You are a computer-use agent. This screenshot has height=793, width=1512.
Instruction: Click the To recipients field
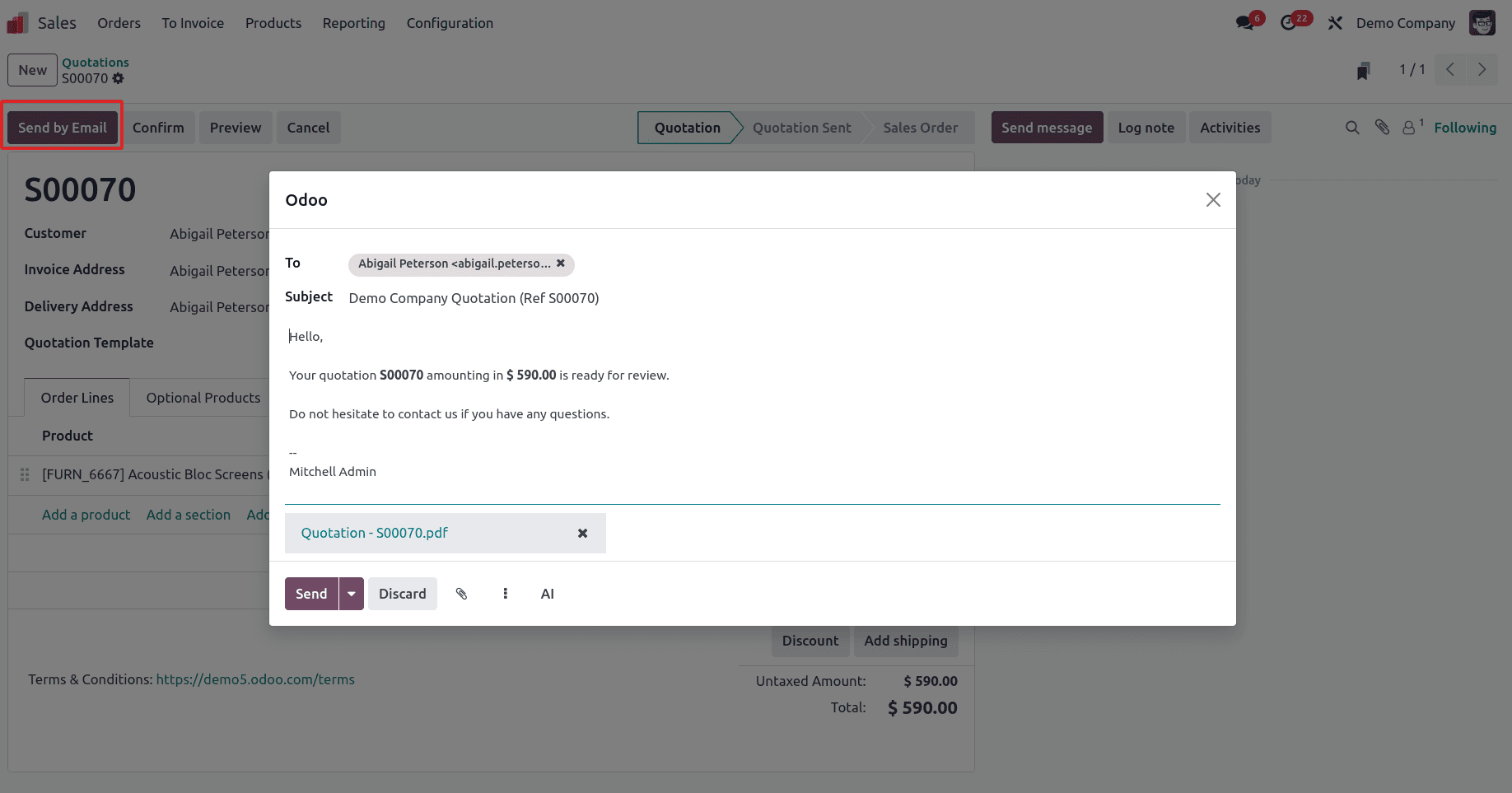pos(783,264)
